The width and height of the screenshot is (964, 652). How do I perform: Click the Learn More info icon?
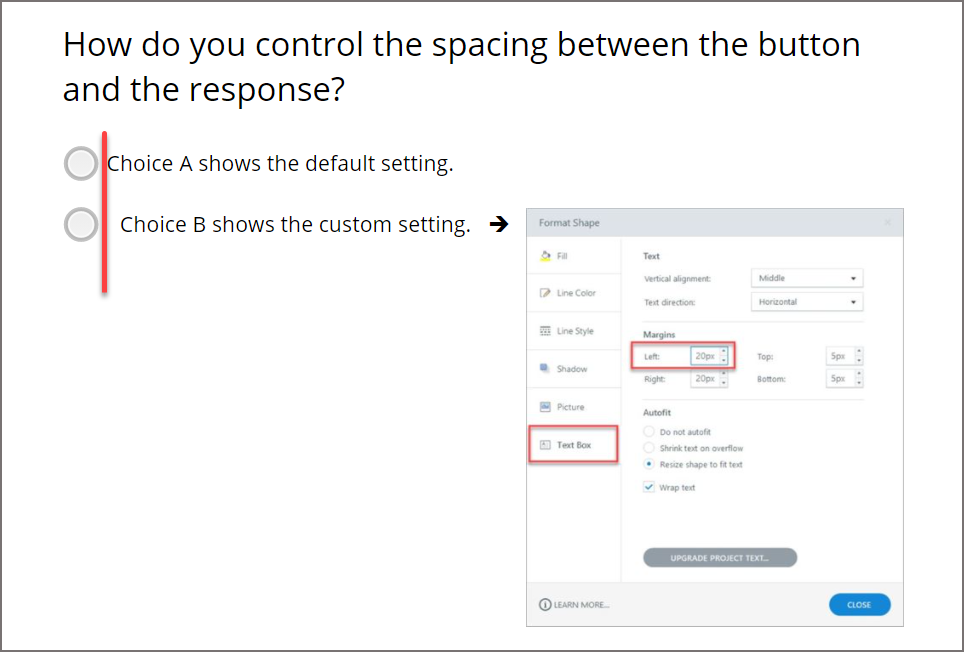click(x=545, y=604)
